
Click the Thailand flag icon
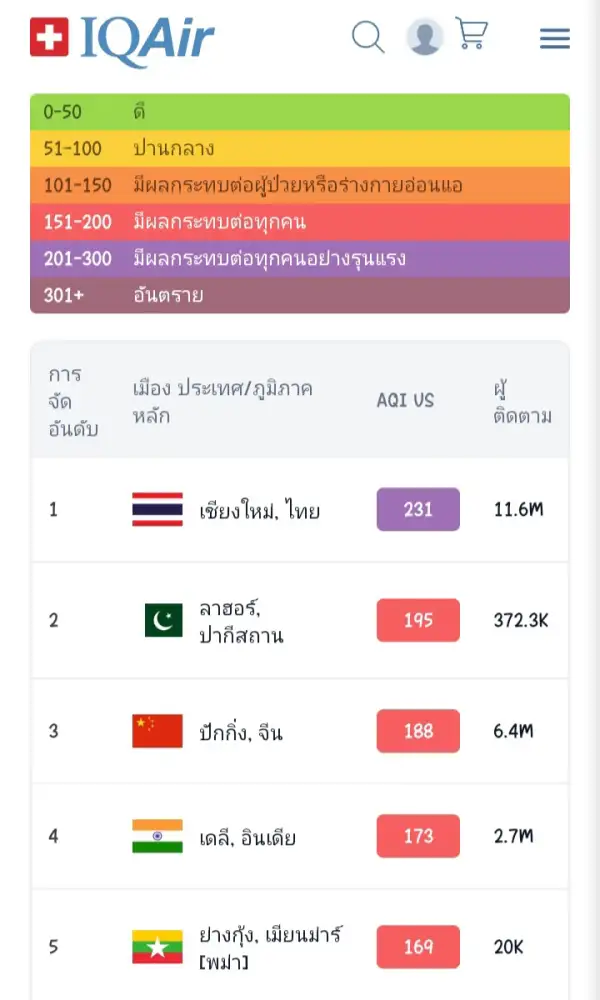coord(157,510)
